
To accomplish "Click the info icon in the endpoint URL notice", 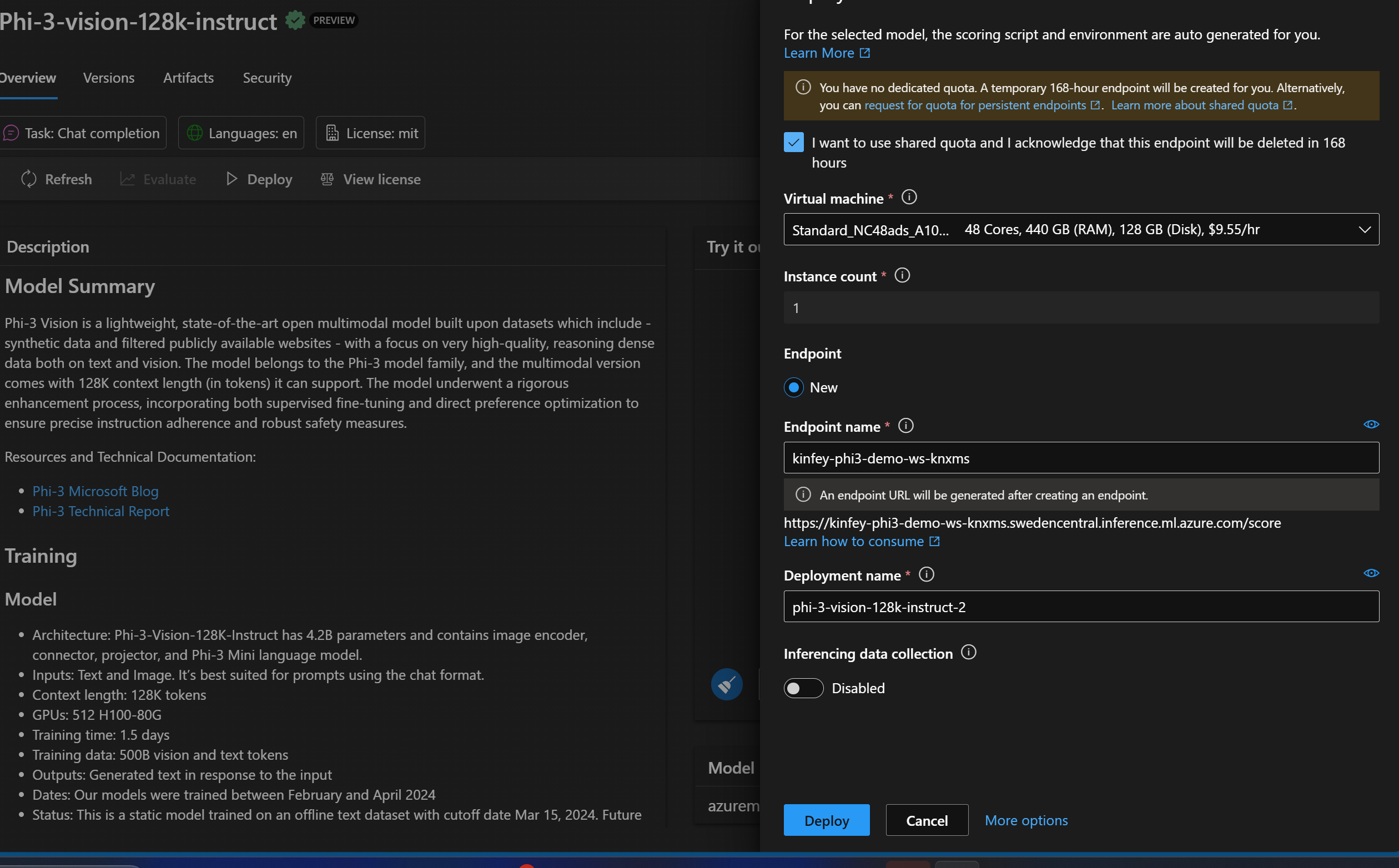I will point(803,495).
